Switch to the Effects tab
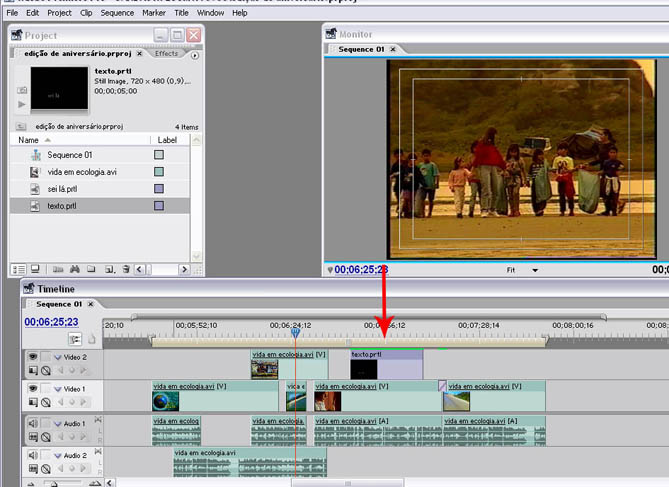This screenshot has width=669, height=487. click(166, 53)
